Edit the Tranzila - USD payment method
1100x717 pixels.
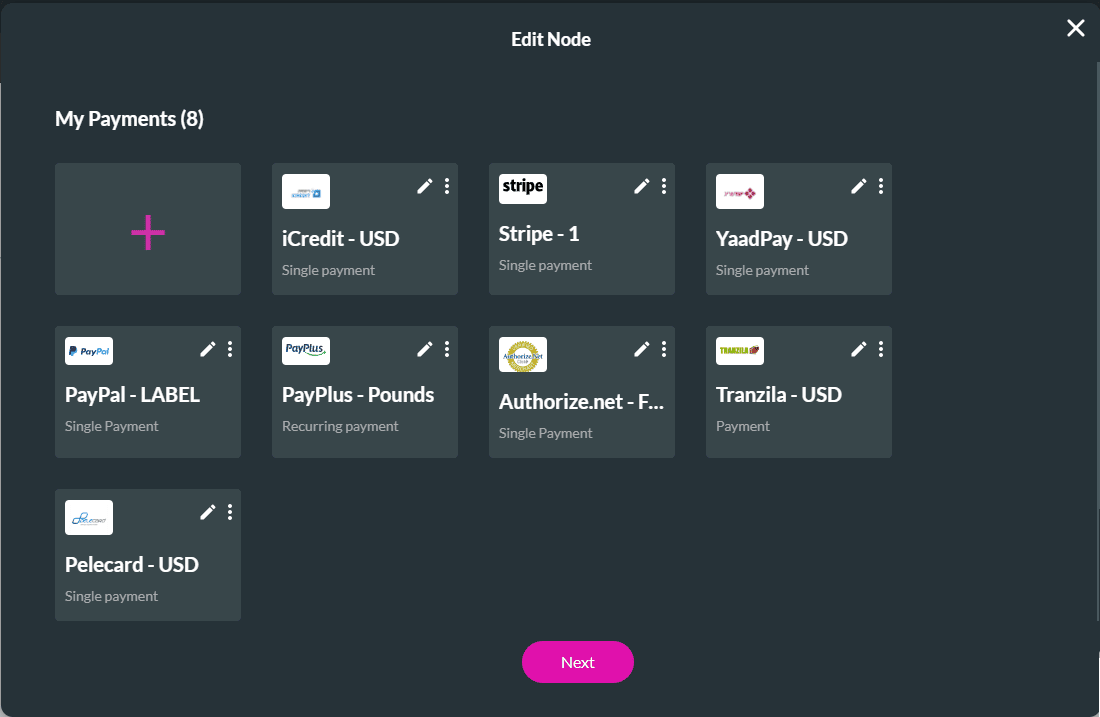click(x=858, y=349)
